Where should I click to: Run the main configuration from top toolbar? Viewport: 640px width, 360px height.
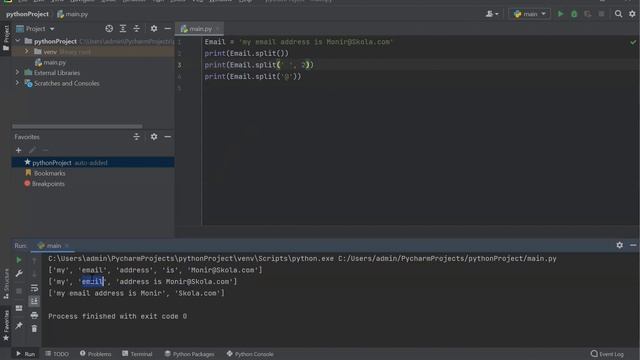pyautogui.click(x=560, y=14)
